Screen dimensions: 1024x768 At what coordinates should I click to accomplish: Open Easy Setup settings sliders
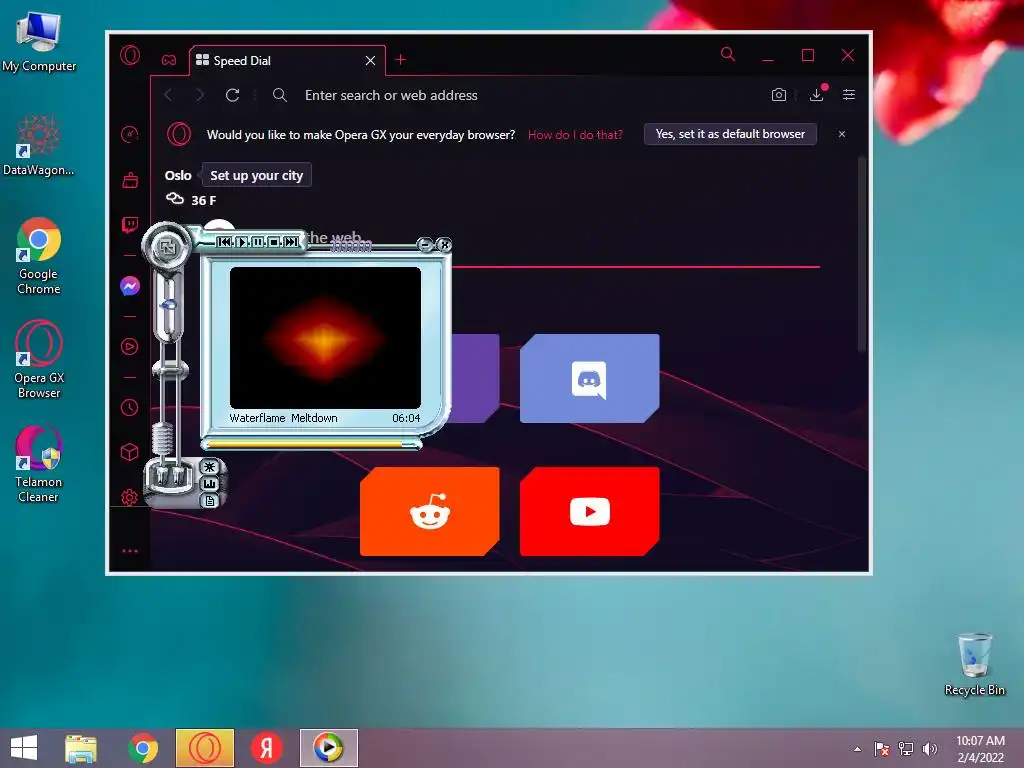coord(849,95)
